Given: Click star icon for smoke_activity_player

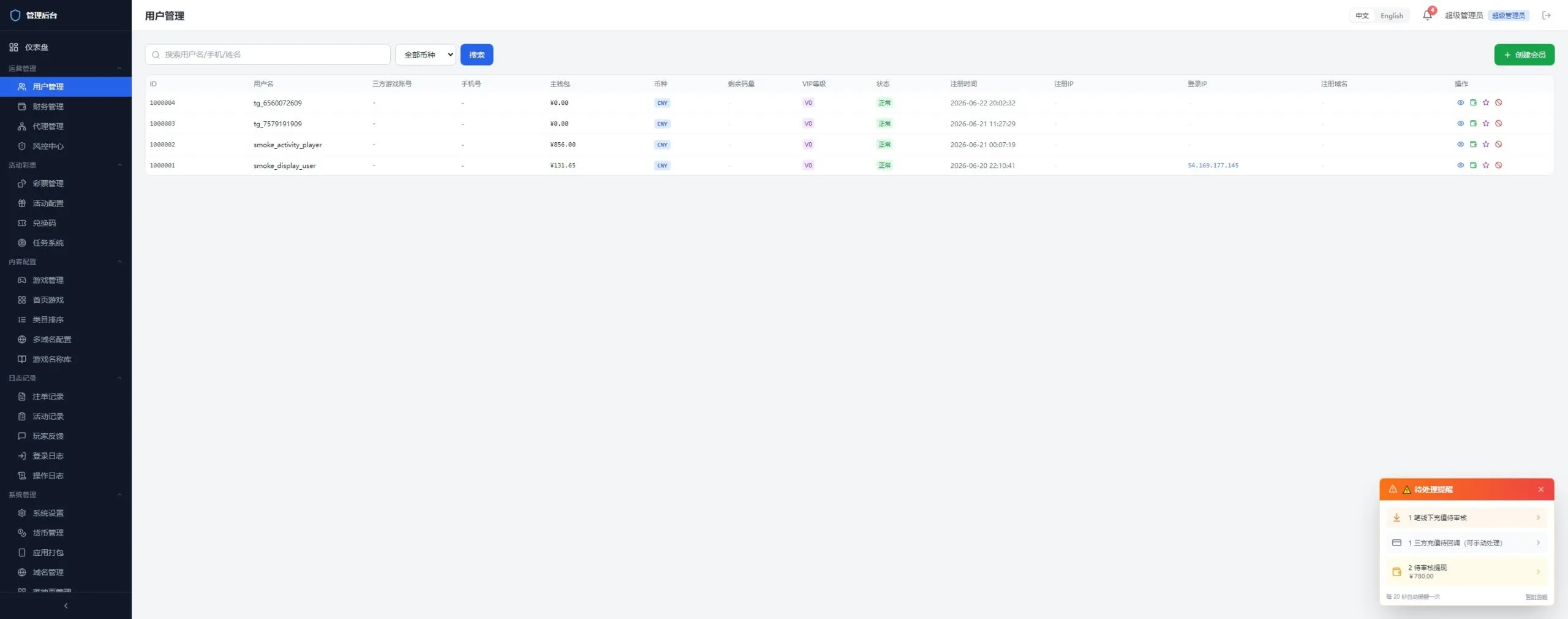Looking at the screenshot, I should point(1485,144).
